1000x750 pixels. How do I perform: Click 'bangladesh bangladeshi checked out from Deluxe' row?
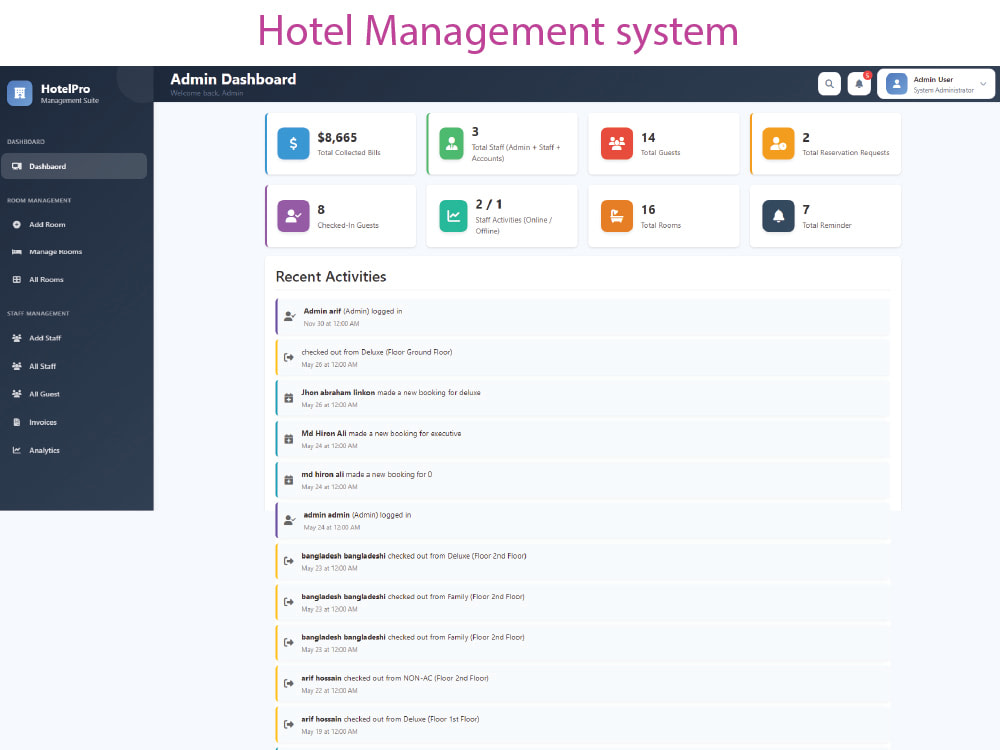point(582,562)
